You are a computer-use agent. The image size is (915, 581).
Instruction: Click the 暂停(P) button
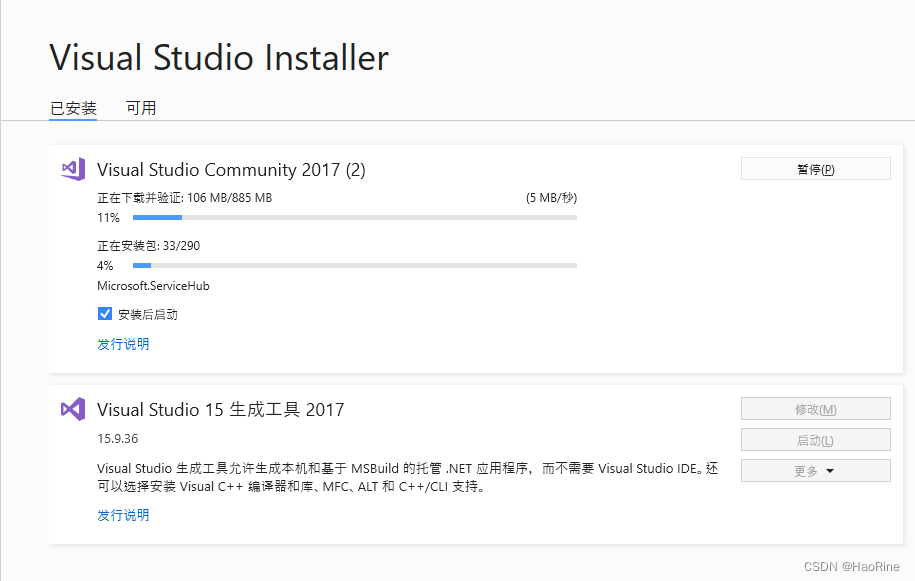pos(814,168)
